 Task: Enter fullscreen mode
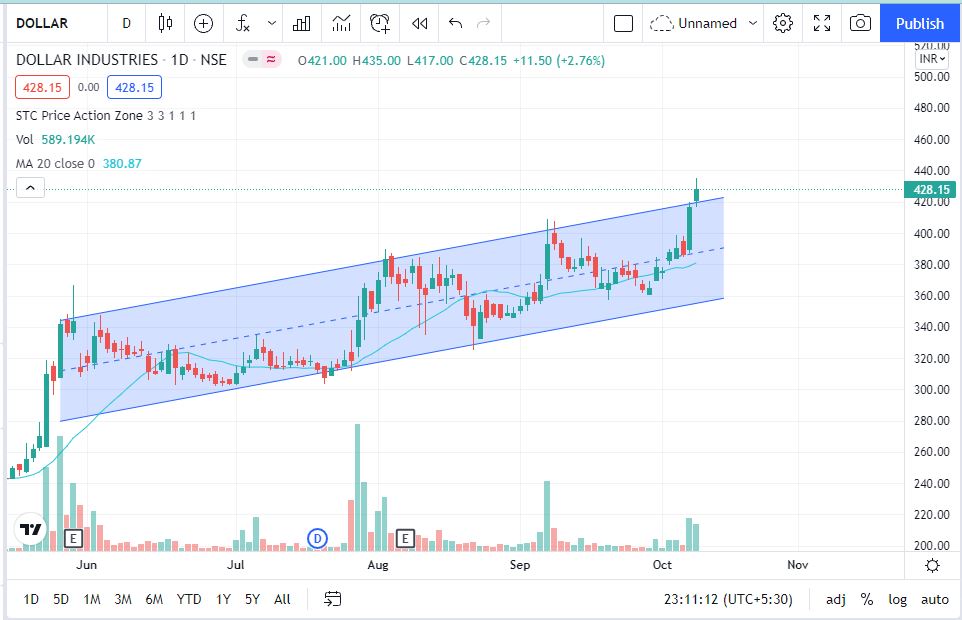pyautogui.click(x=821, y=23)
